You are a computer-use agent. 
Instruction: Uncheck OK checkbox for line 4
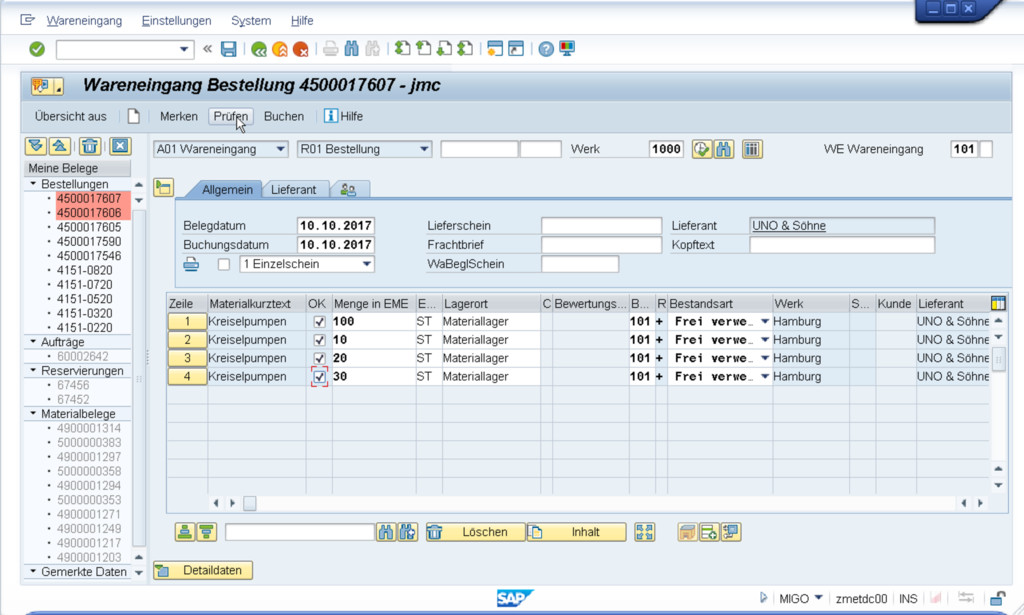(319, 377)
